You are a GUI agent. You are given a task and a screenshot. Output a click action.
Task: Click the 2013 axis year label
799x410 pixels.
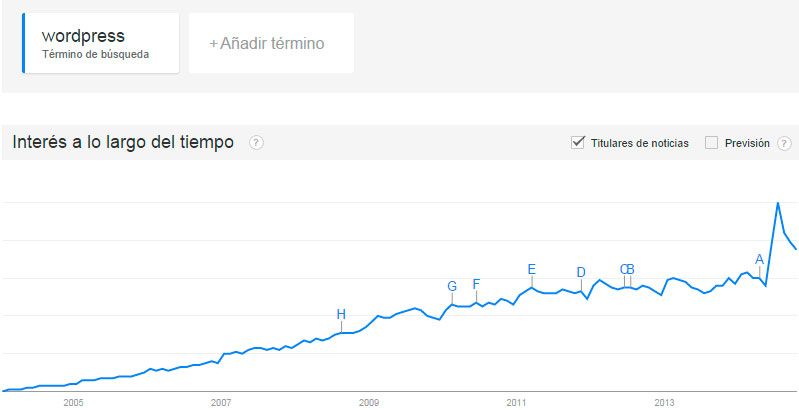pos(664,403)
